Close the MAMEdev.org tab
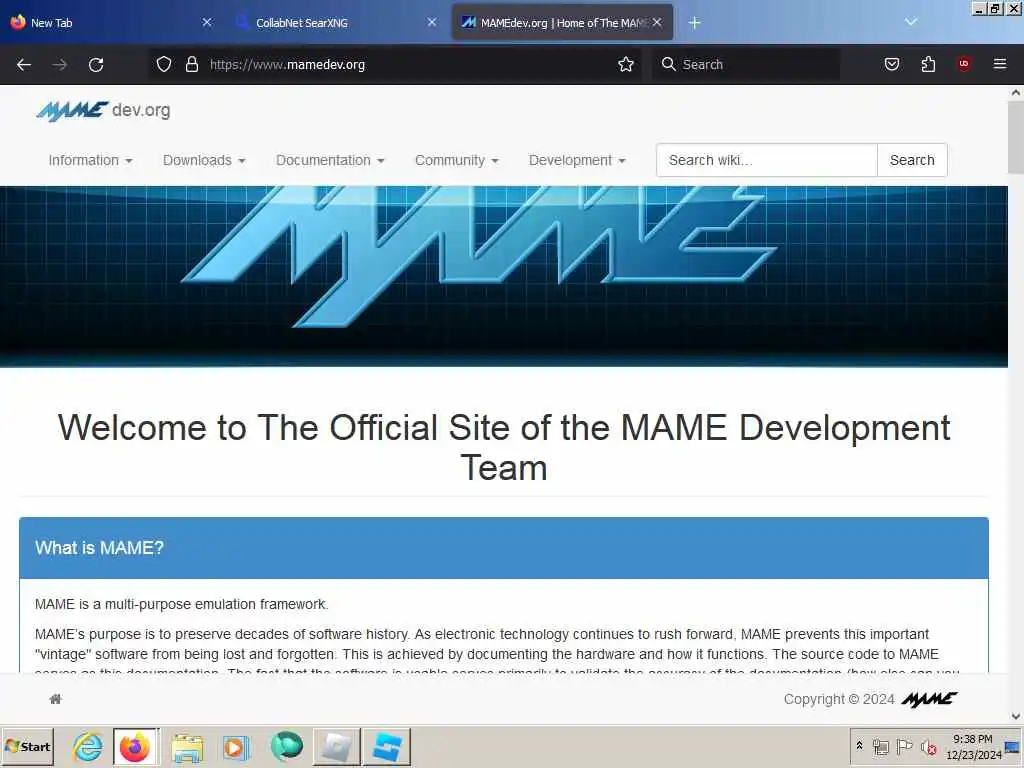 tap(657, 22)
